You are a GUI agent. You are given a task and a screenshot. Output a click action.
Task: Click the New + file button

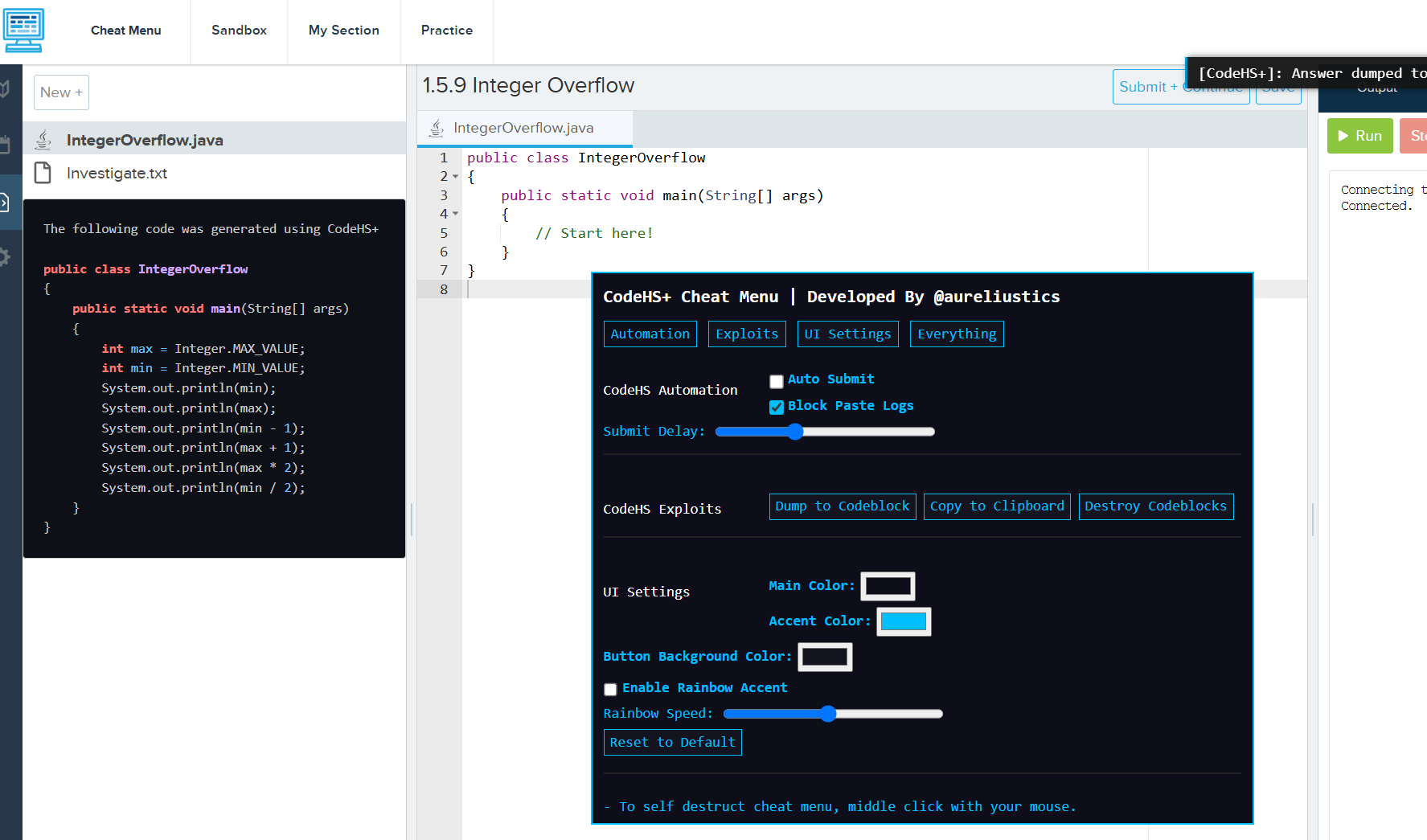tap(61, 92)
